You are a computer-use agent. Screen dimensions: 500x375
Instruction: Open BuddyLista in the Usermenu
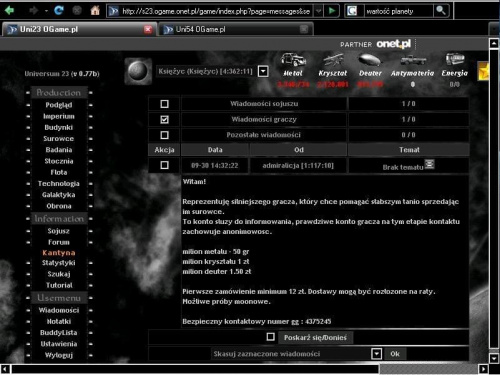[x=59, y=333]
